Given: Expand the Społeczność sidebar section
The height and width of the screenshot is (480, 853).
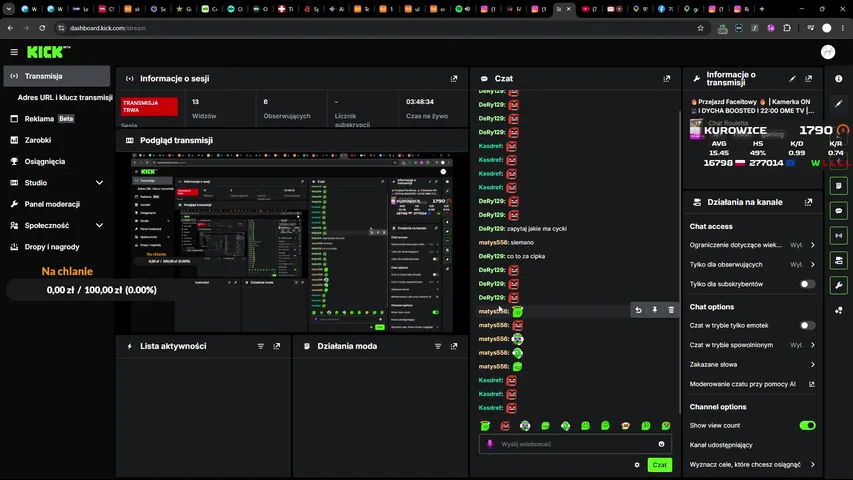Looking at the screenshot, I should click(100, 225).
